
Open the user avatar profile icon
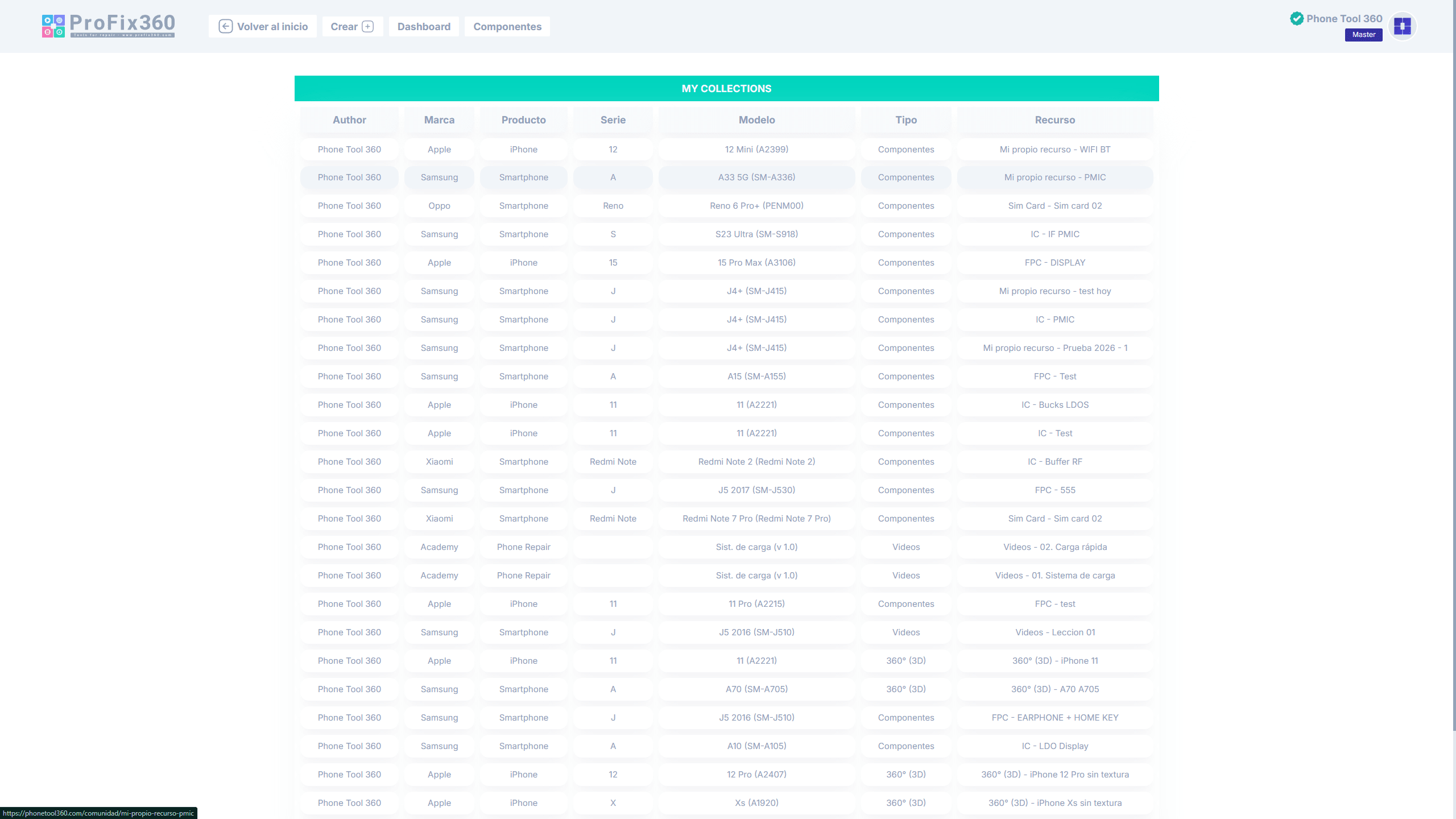pos(1402,27)
